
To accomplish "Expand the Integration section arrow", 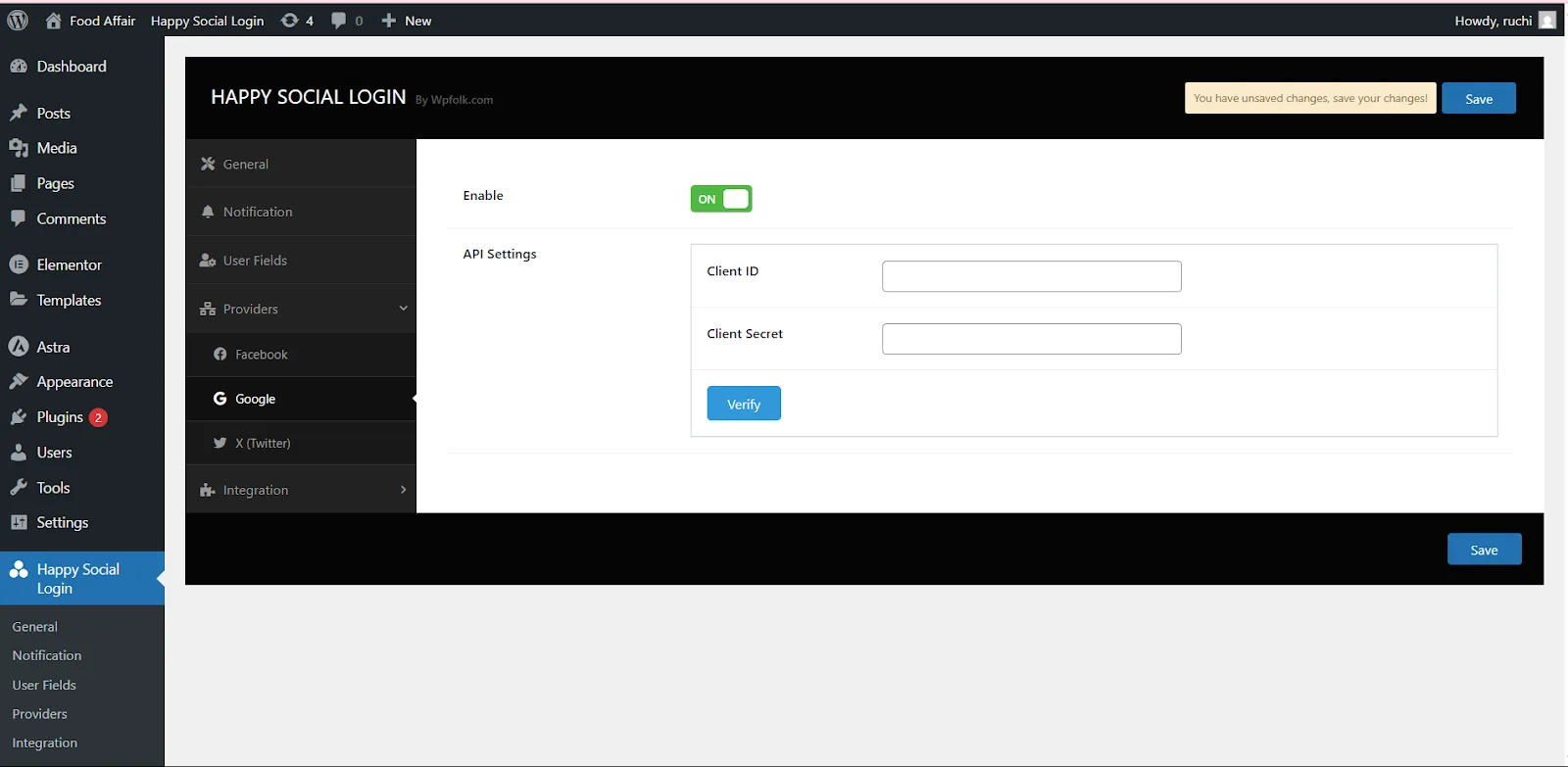I will coord(403,490).
